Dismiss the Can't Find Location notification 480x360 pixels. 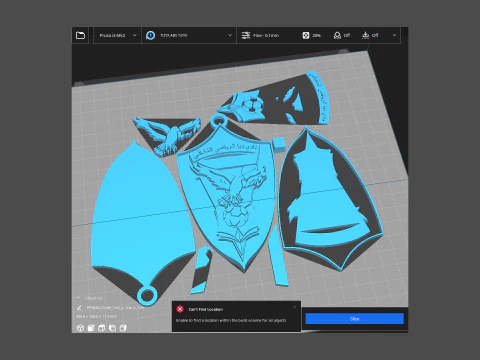(295, 307)
